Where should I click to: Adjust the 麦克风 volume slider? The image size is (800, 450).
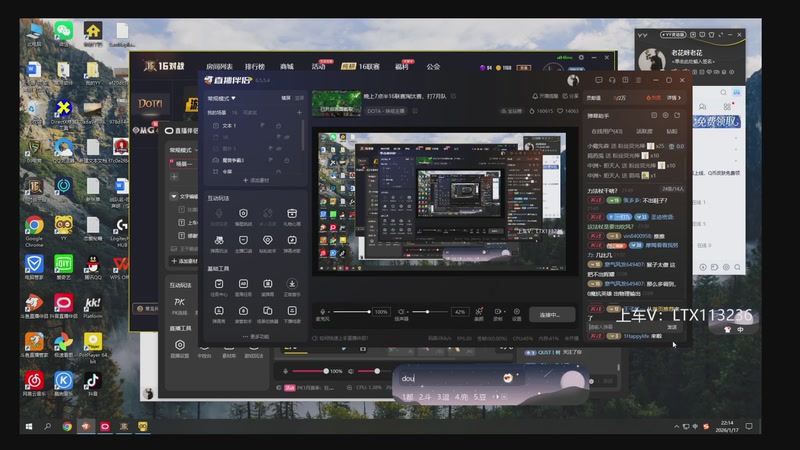(x=351, y=312)
